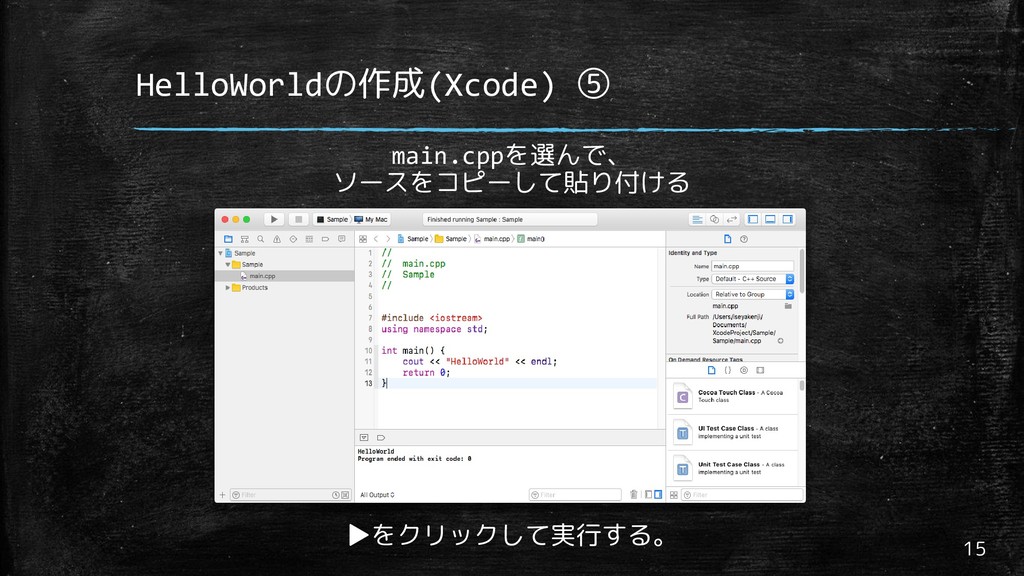Screen dimensions: 1024x576
Task: Click the Run (play) button in Xcode
Action: tap(274, 219)
